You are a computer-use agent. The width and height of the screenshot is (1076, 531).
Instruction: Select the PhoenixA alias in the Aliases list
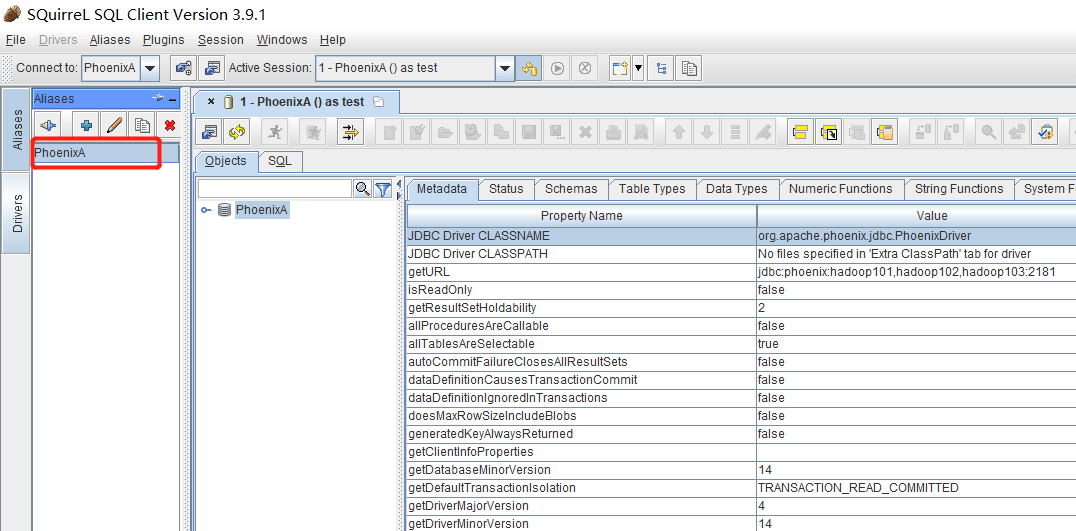pos(106,153)
